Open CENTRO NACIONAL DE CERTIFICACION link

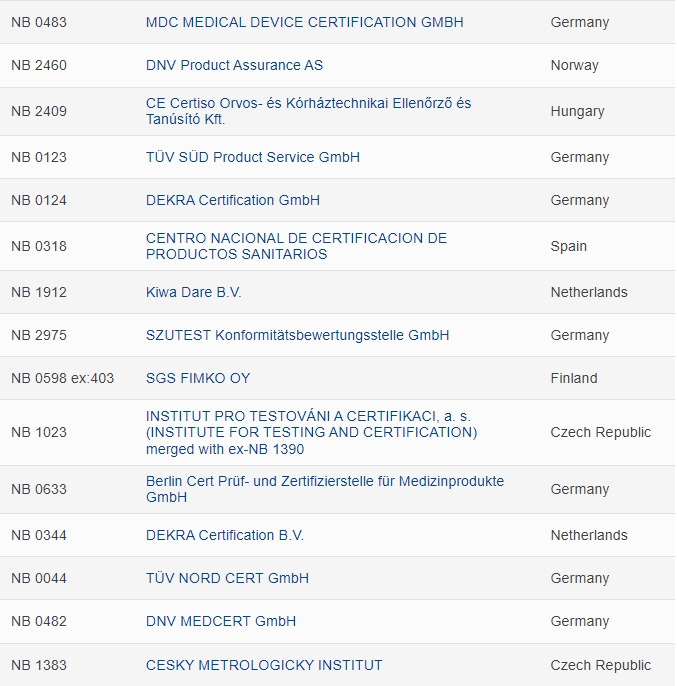coord(296,246)
